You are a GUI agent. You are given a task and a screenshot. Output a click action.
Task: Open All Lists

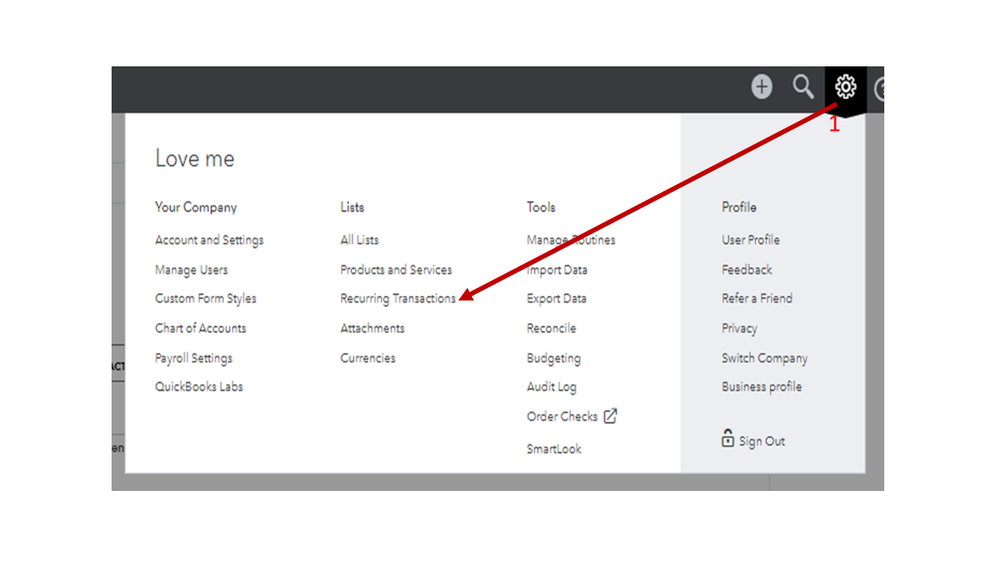pyautogui.click(x=359, y=240)
